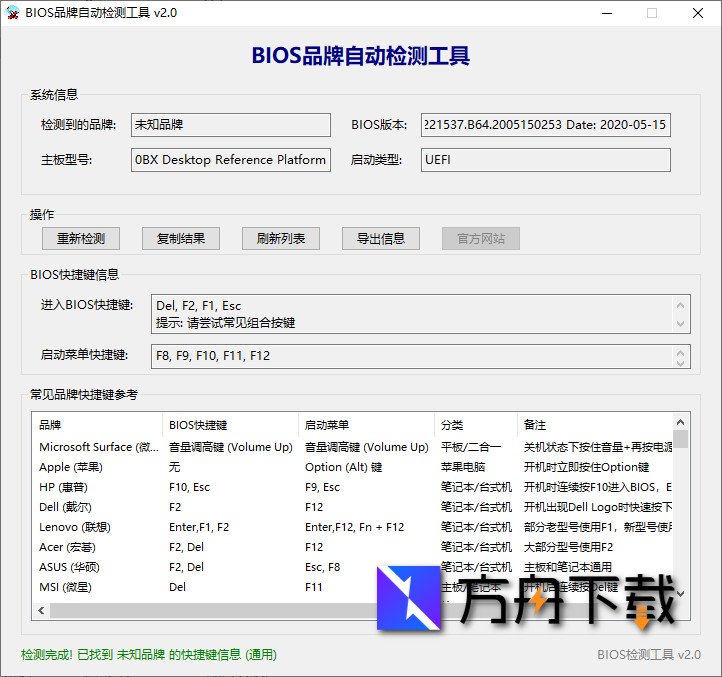This screenshot has width=722, height=677.
Task: Select the Apple (苹果) row
Action: [352, 467]
